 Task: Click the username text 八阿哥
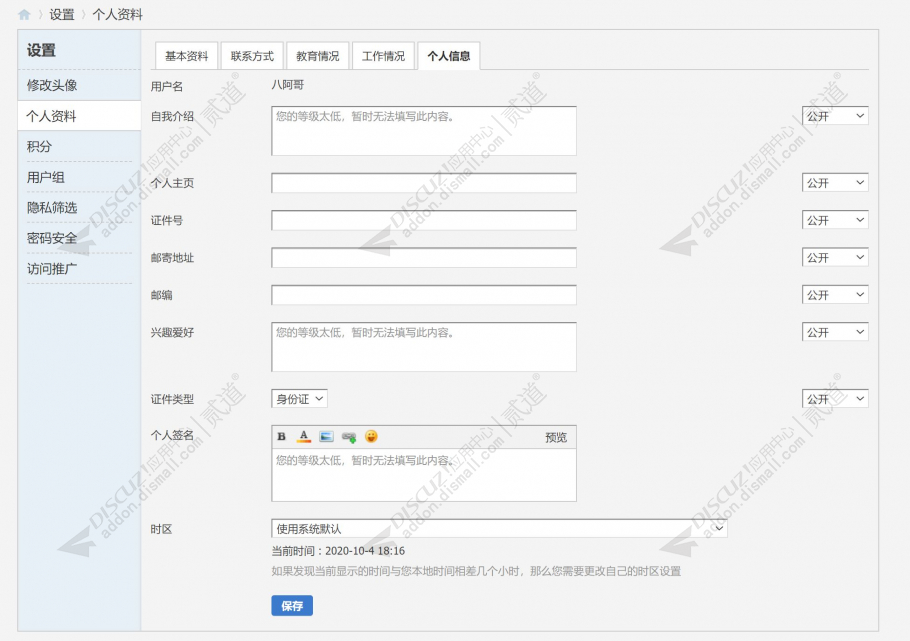(288, 85)
